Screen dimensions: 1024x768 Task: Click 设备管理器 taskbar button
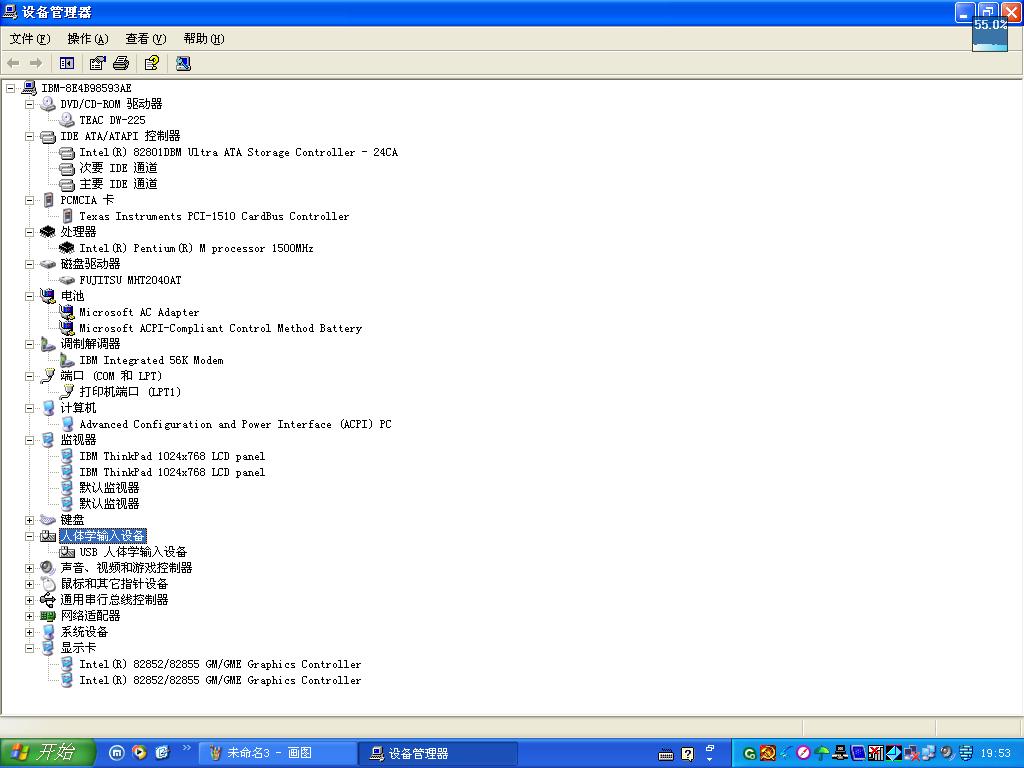coord(438,753)
